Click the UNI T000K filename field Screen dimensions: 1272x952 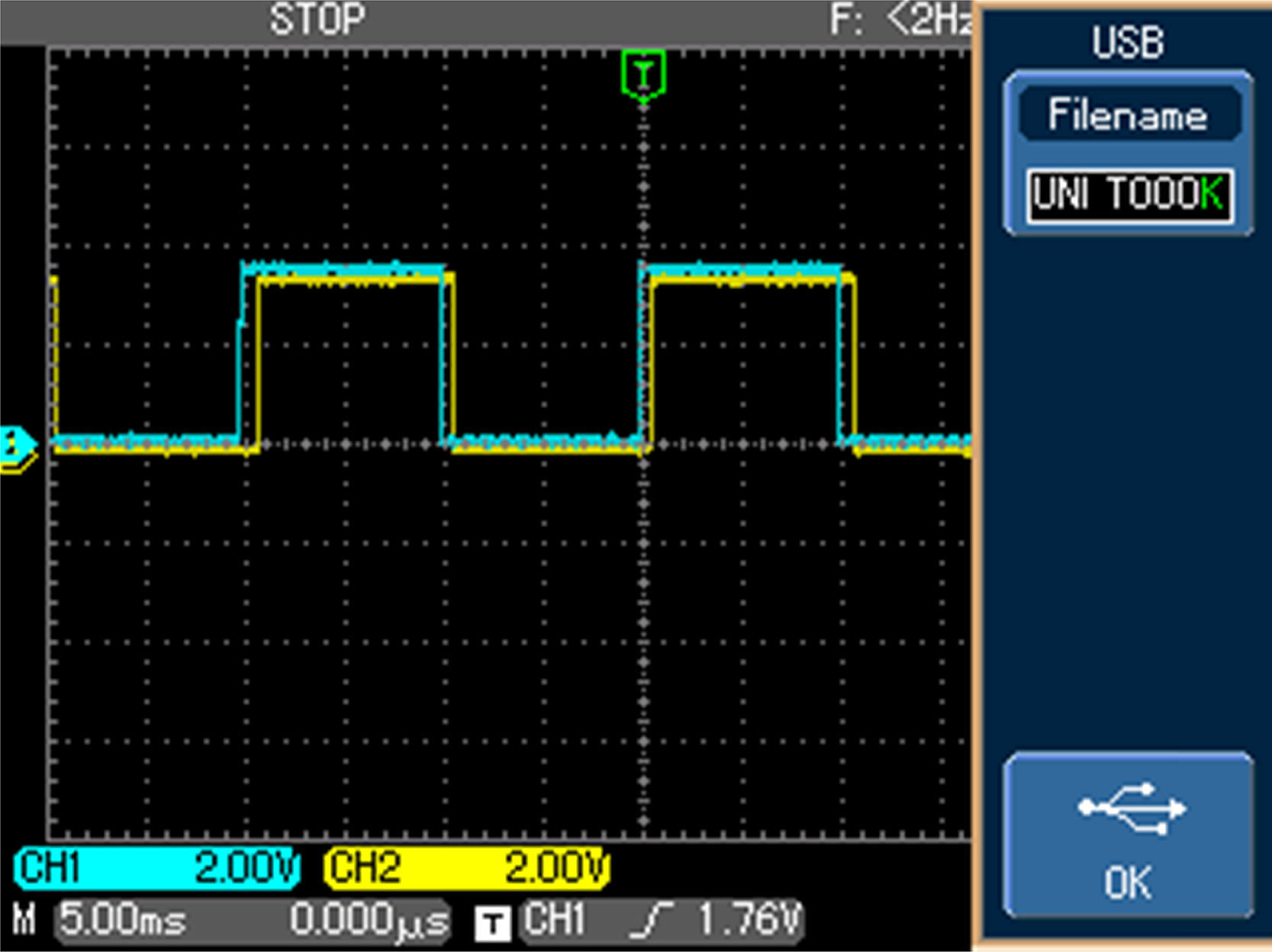point(1129,195)
